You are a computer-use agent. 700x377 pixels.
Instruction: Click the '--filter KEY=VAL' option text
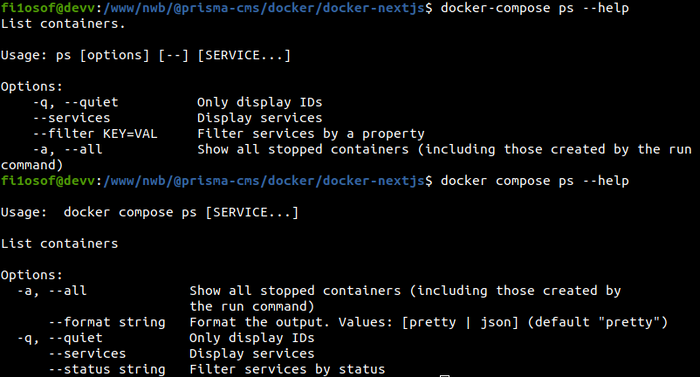coord(95,134)
